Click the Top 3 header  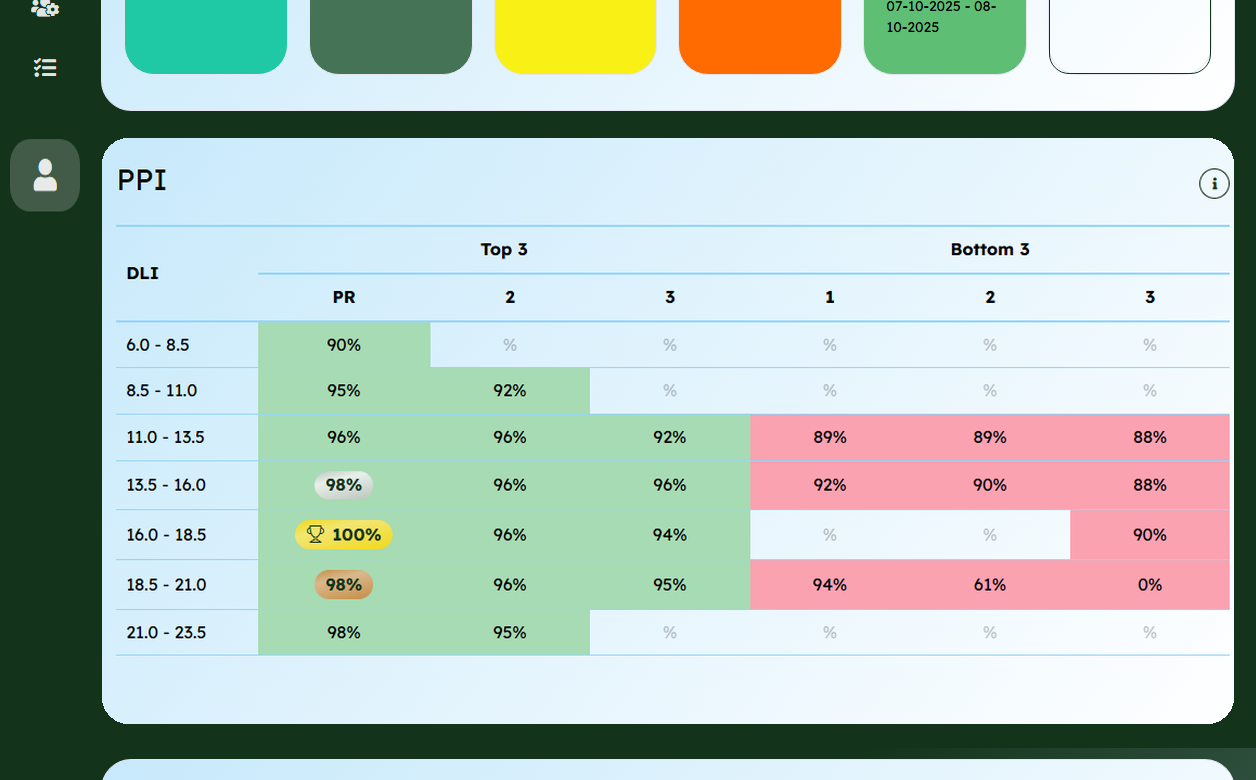504,249
